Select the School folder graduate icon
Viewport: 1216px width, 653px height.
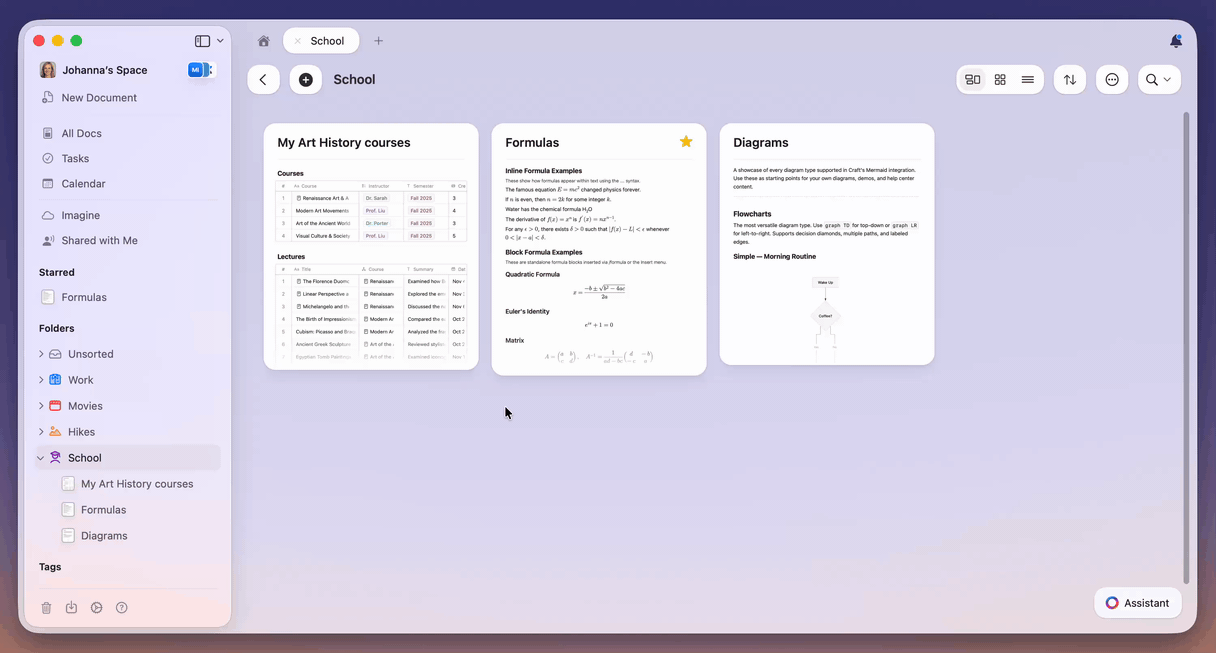point(55,458)
